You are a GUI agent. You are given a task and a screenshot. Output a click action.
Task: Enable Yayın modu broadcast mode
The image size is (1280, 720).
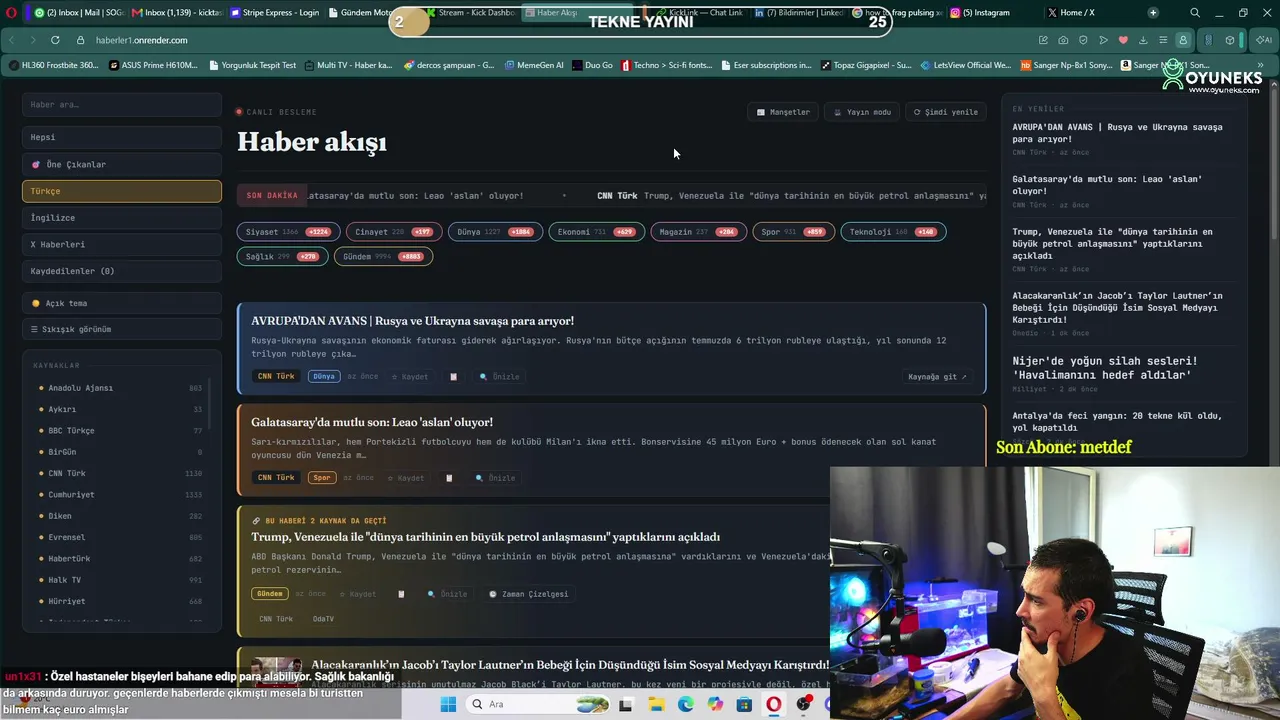click(x=862, y=112)
